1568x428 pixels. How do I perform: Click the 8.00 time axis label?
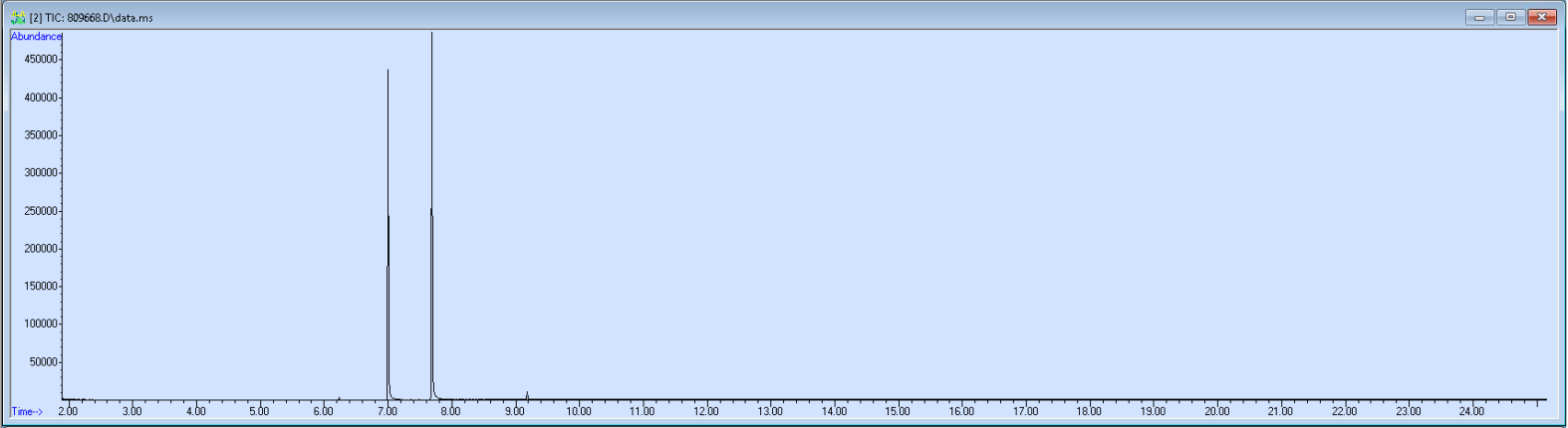click(450, 411)
